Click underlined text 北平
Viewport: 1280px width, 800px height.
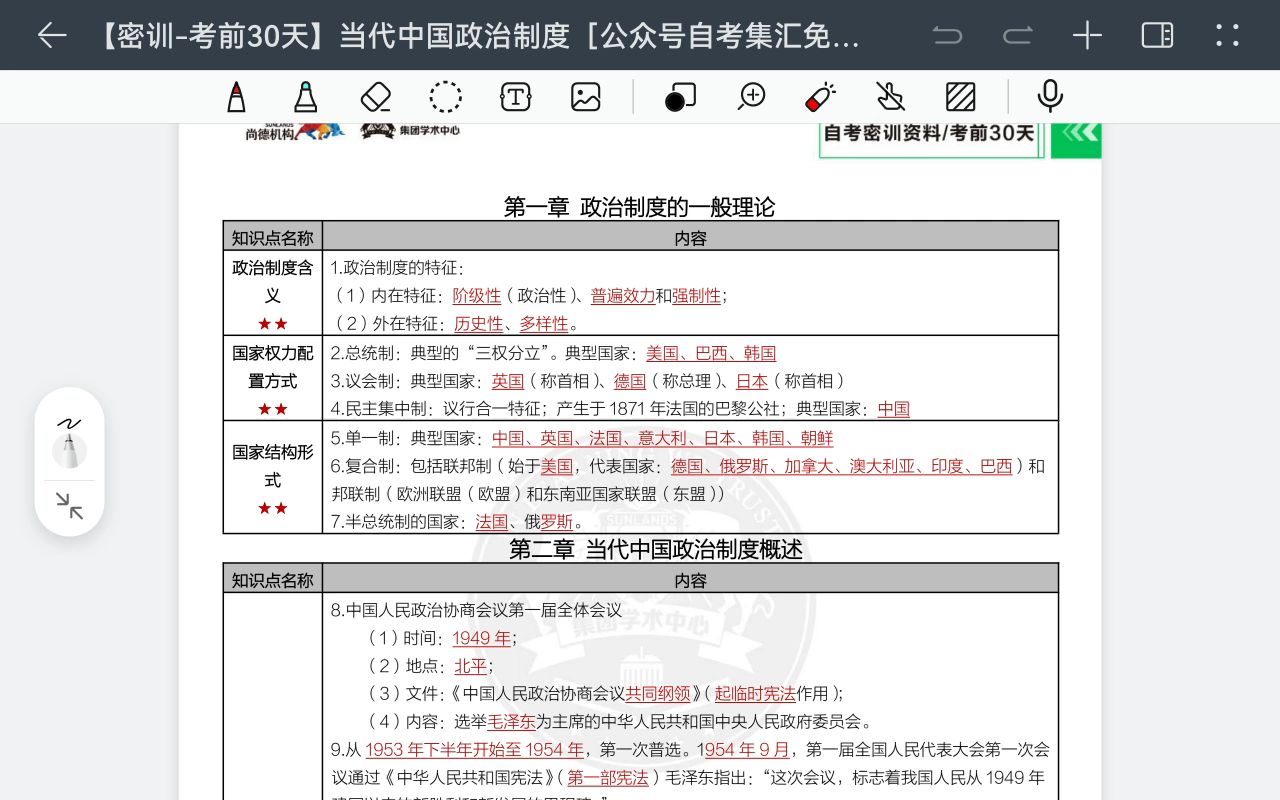(470, 666)
